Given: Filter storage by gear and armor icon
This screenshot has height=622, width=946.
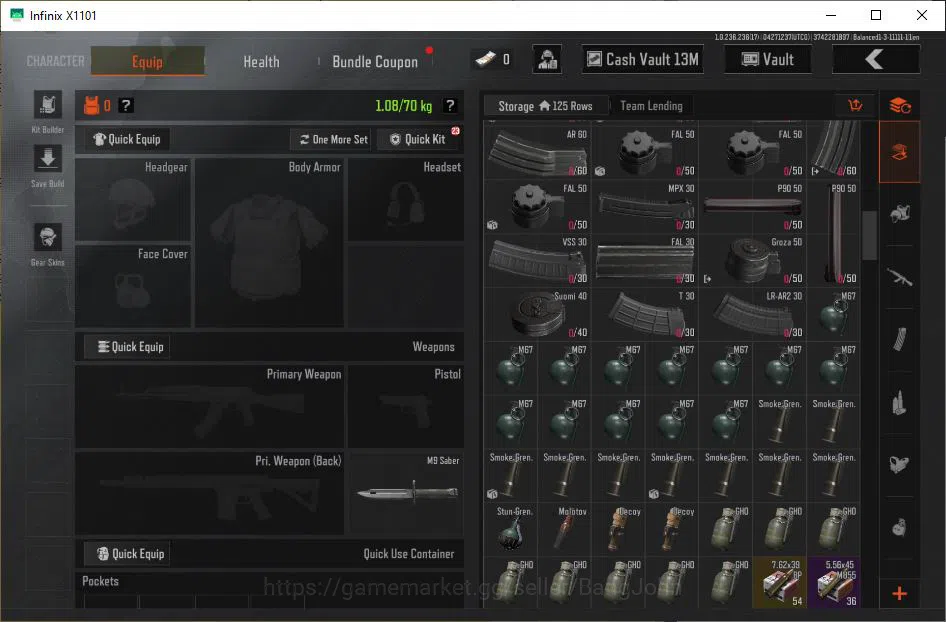Looking at the screenshot, I should coord(900,214).
